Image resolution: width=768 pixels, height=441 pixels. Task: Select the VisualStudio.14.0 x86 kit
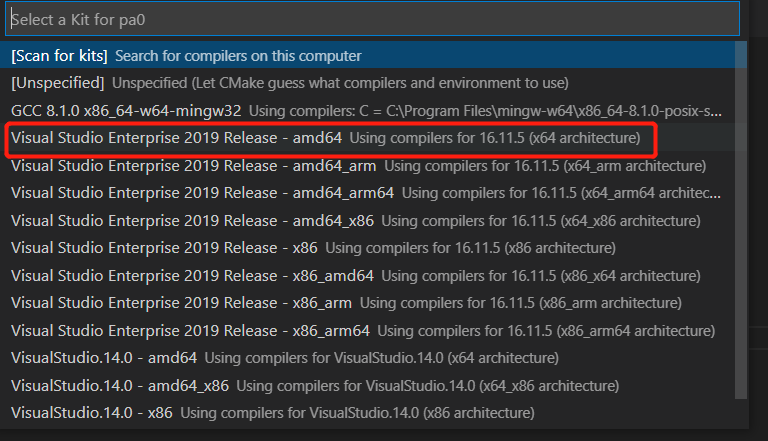(x=373, y=413)
